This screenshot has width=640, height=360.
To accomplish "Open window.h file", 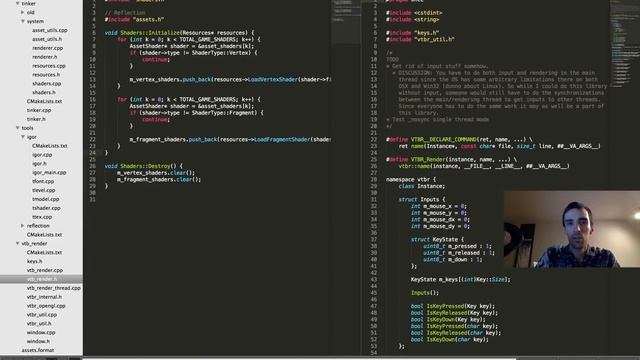I will [38, 341].
